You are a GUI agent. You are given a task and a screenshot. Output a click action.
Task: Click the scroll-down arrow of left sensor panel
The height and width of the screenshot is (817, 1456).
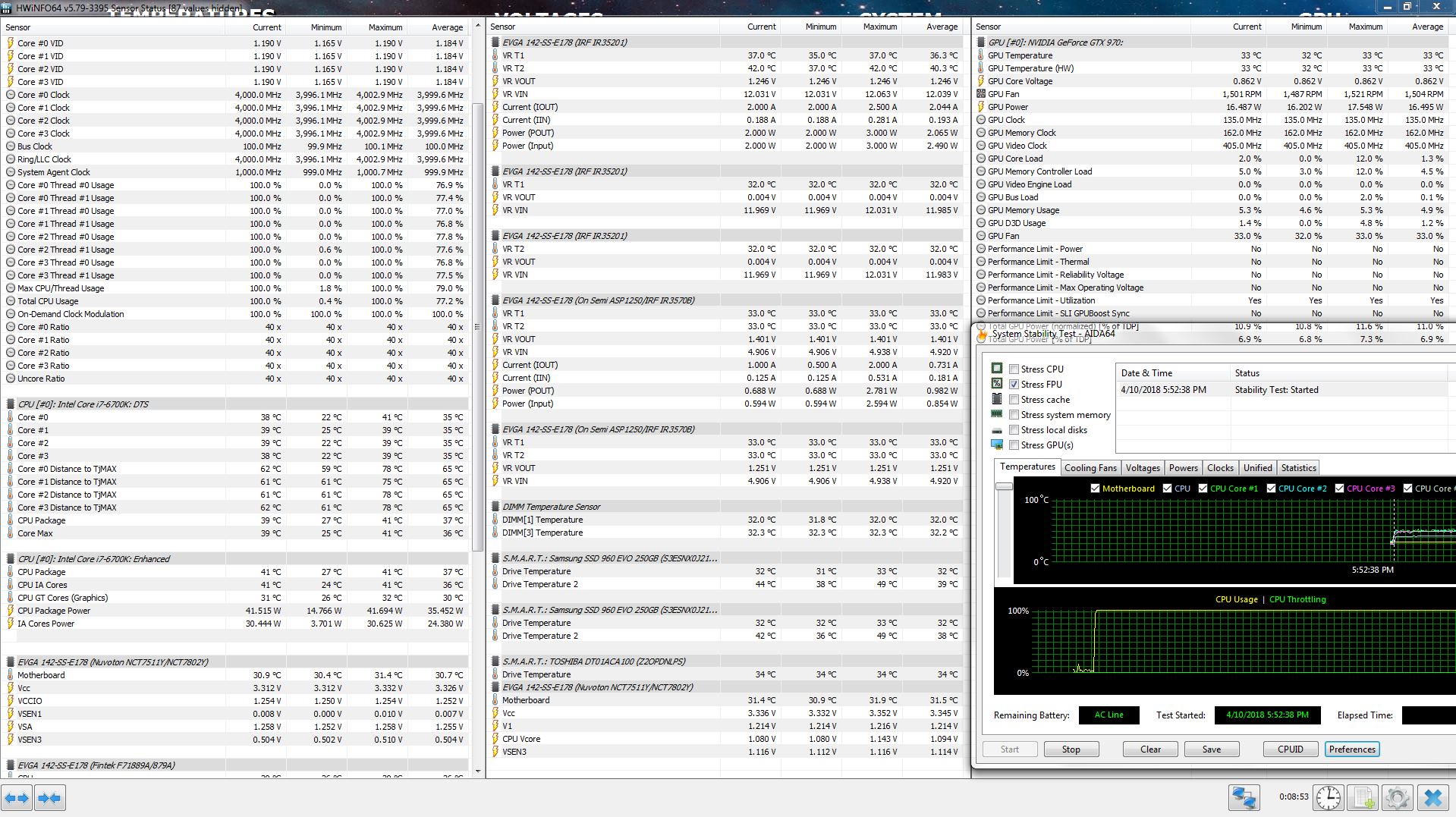coord(477,771)
